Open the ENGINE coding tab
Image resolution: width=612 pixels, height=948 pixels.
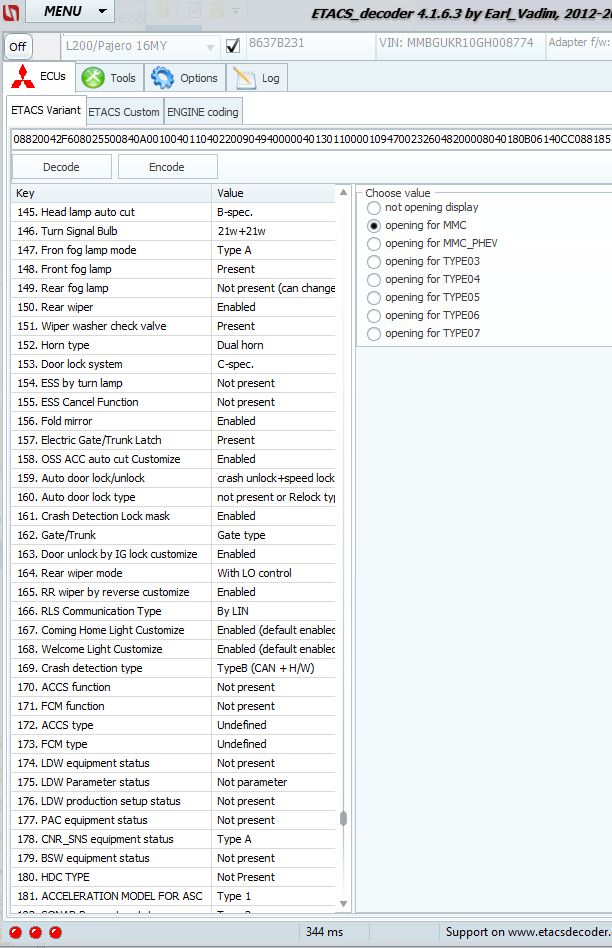[203, 112]
